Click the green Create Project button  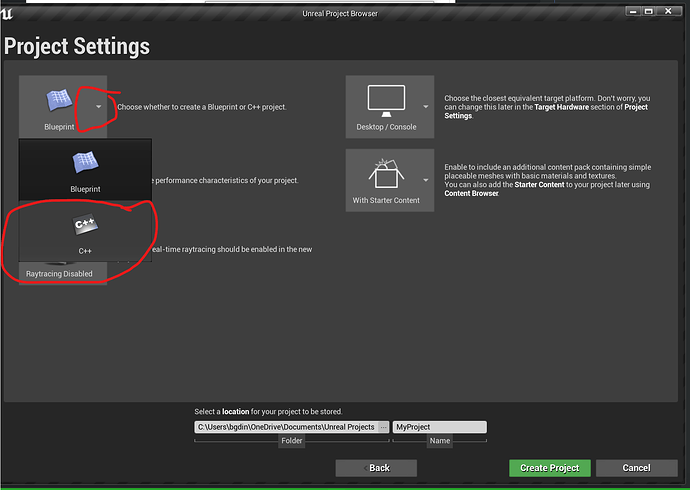coord(550,468)
